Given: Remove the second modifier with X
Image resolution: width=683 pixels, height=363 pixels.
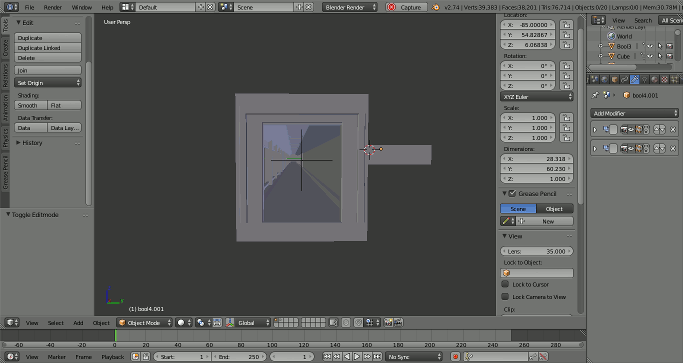Looking at the screenshot, I should [673, 149].
